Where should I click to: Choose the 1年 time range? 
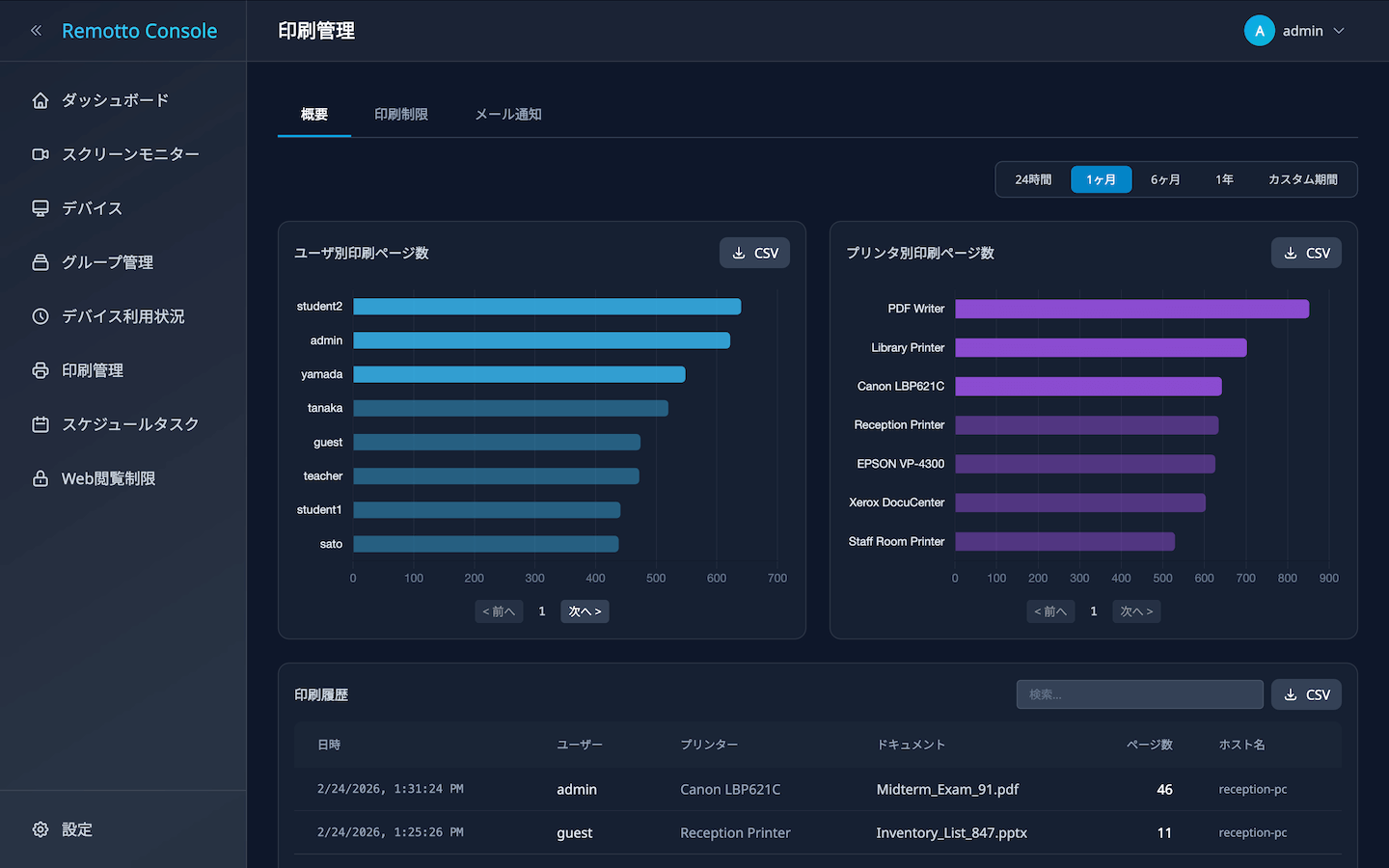click(1224, 179)
